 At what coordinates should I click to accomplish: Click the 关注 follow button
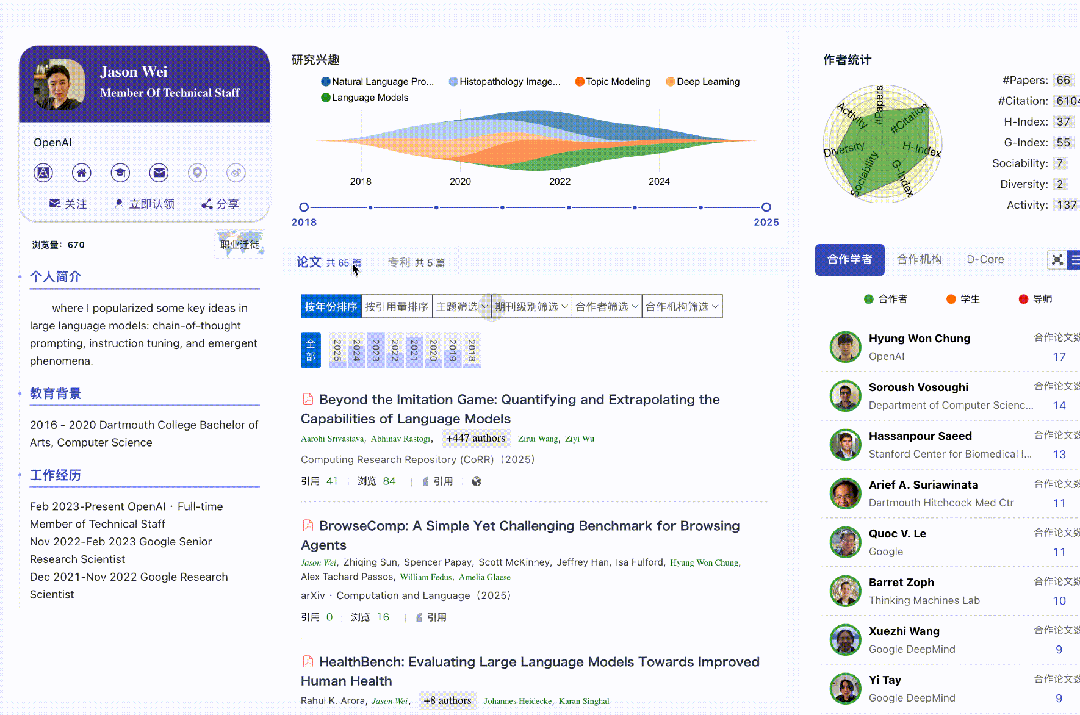(x=68, y=204)
